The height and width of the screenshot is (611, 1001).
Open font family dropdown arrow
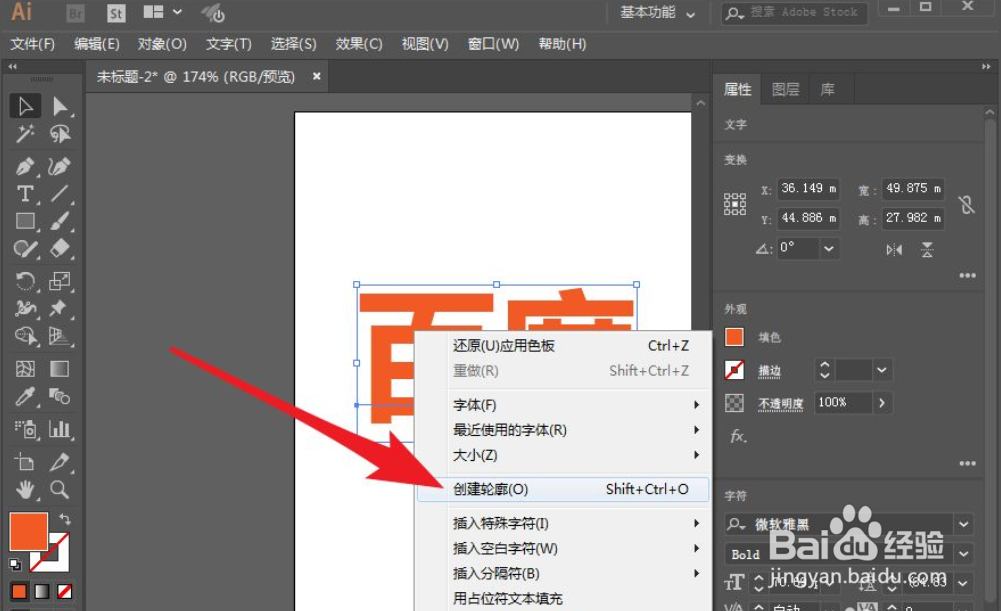coord(963,524)
